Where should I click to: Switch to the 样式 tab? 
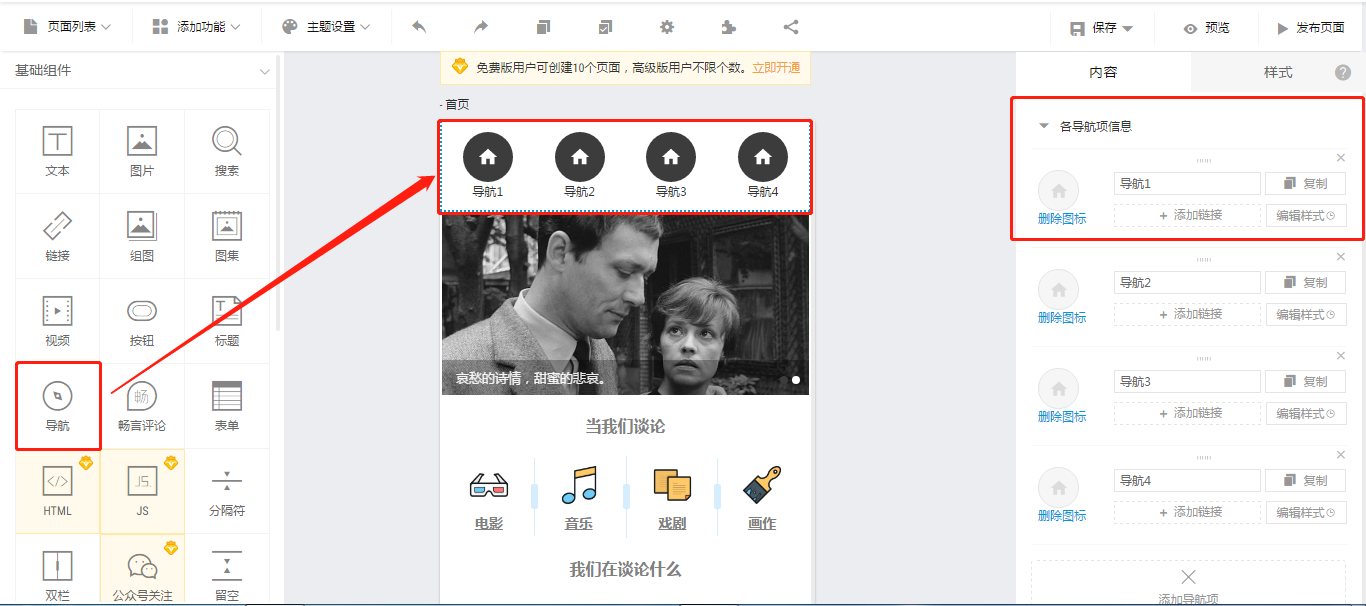(x=1277, y=72)
